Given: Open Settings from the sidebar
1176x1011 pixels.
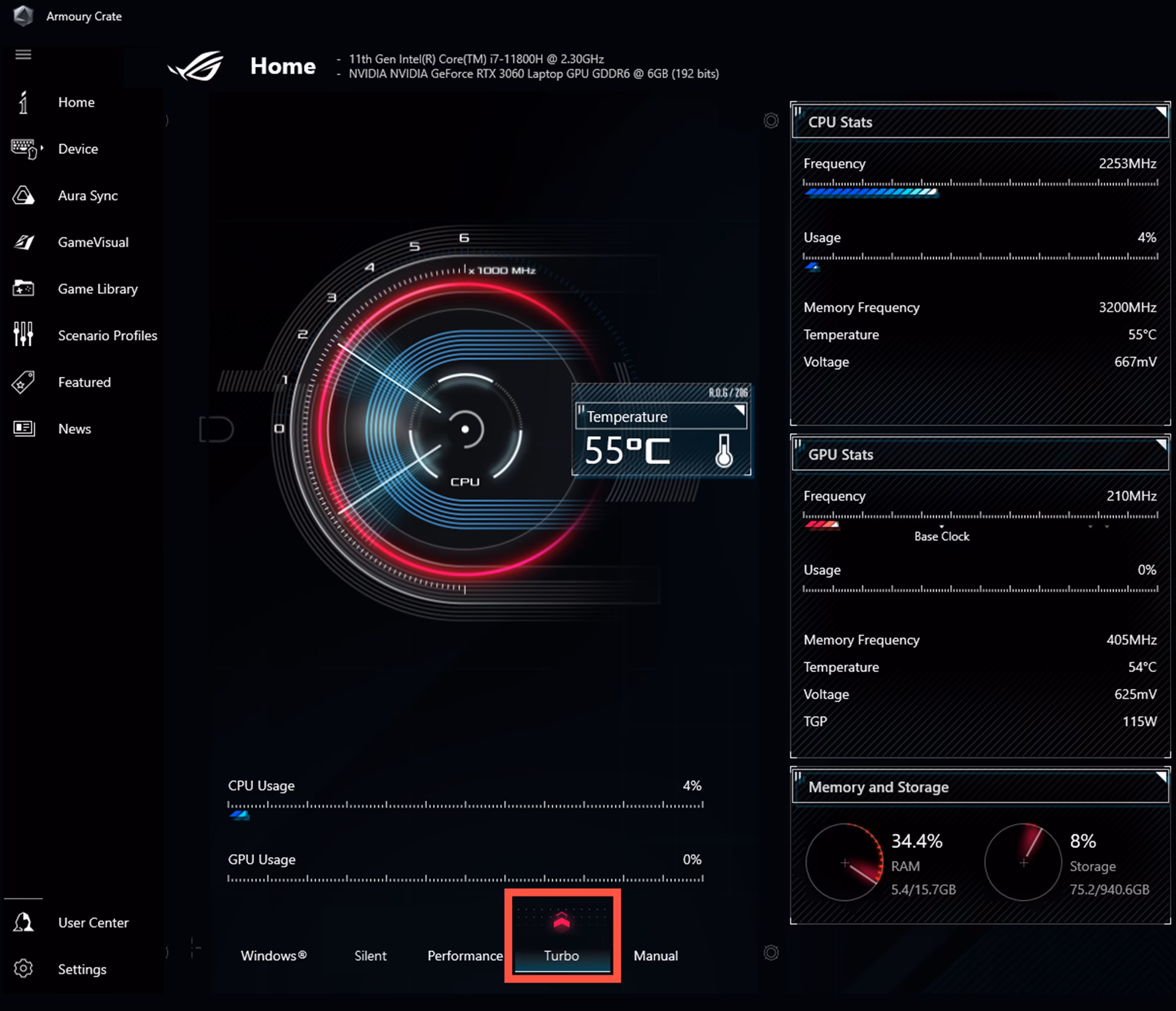Looking at the screenshot, I should click(81, 969).
